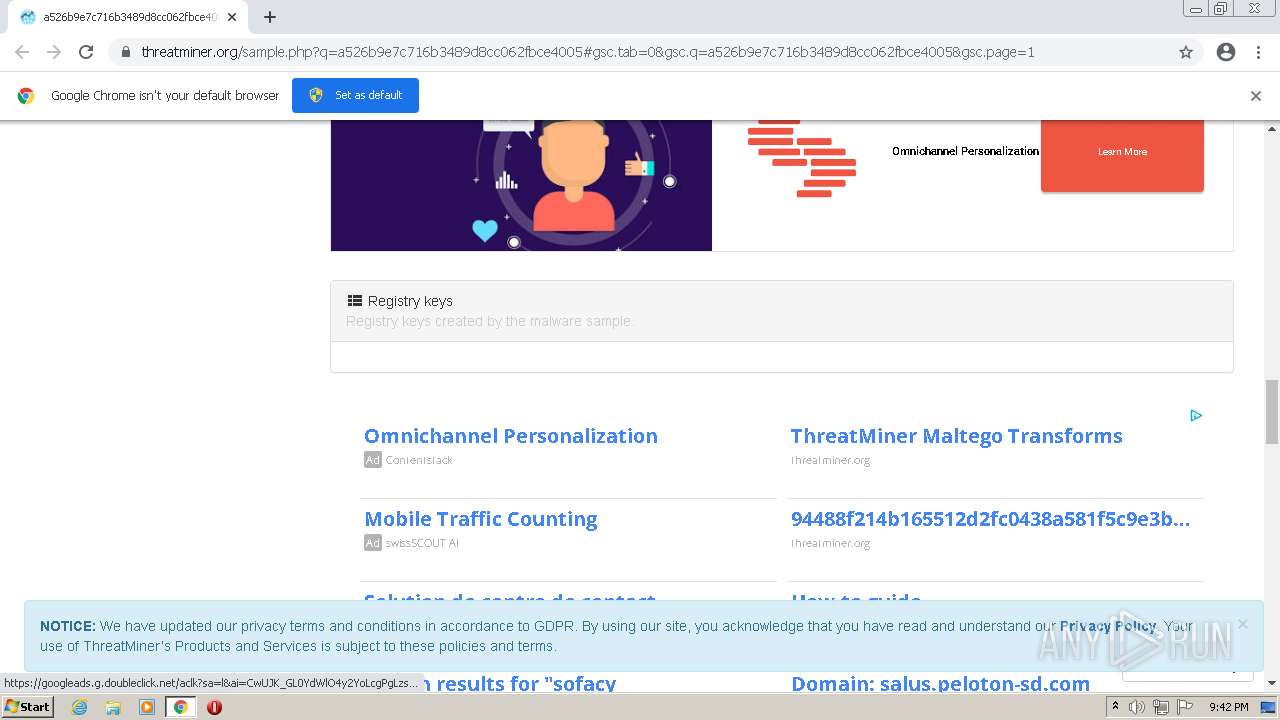Image resolution: width=1280 pixels, height=720 pixels.
Task: Select the Chrome taskbar icon
Action: [180, 707]
